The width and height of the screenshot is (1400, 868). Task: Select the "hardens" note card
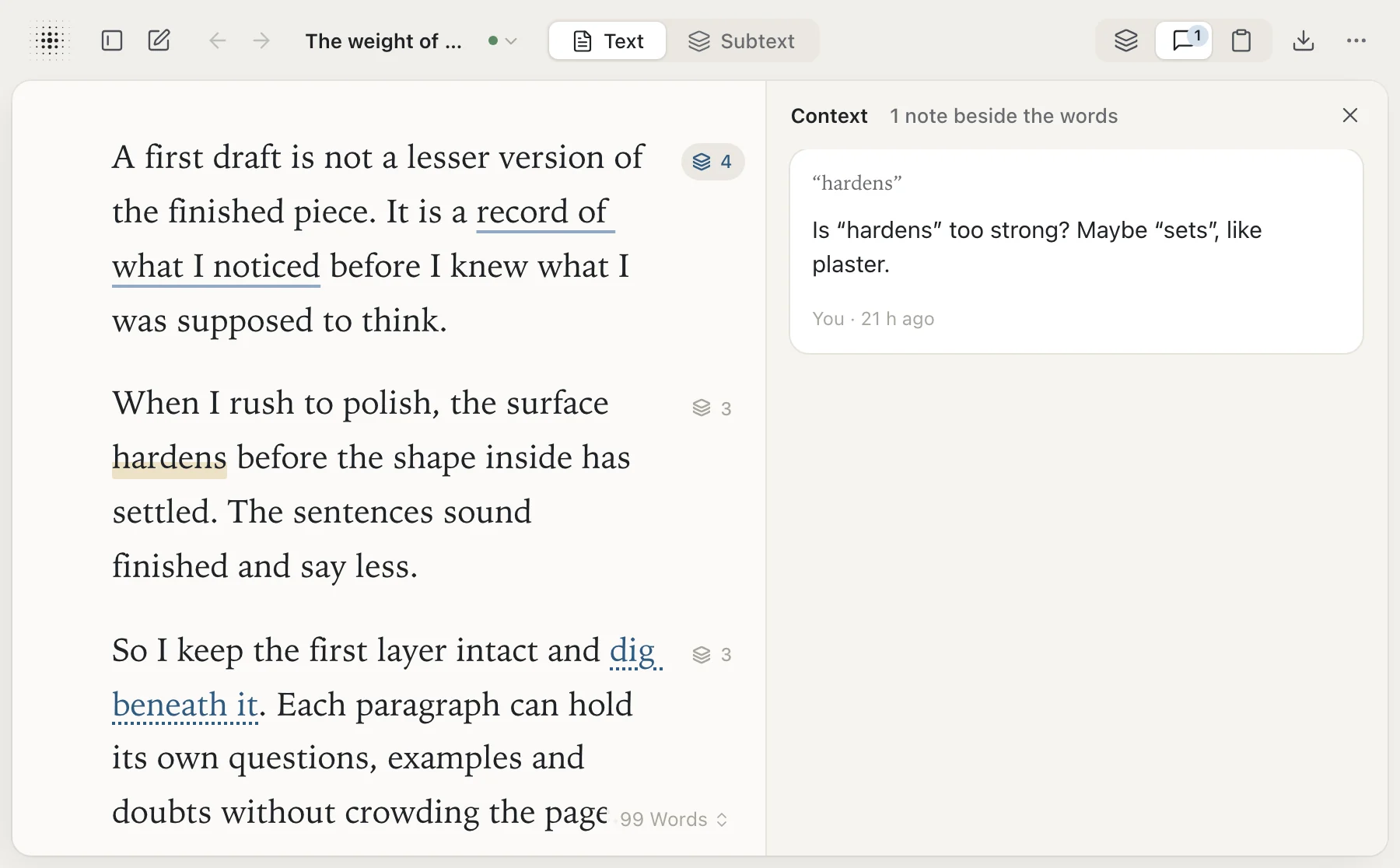pyautogui.click(x=1076, y=251)
